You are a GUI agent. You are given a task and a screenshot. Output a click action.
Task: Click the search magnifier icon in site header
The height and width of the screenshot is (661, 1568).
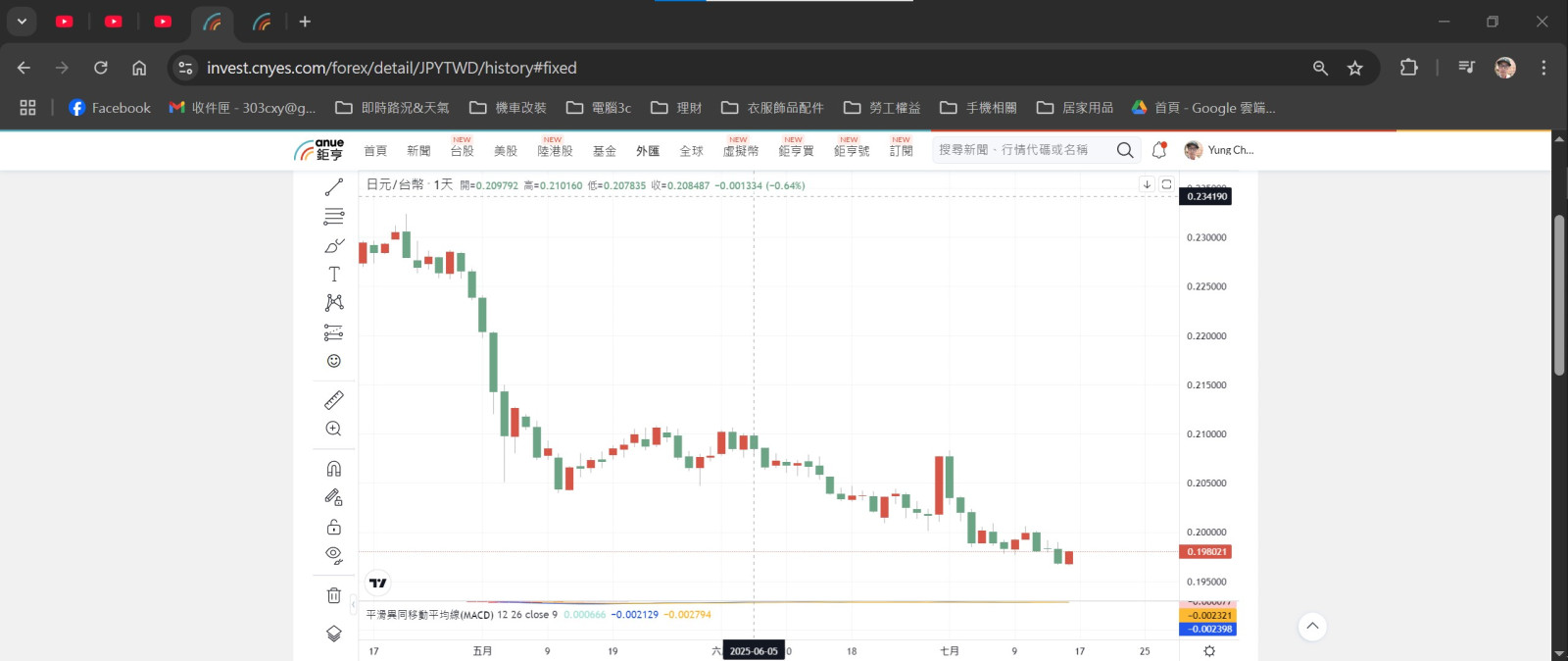(x=1125, y=150)
